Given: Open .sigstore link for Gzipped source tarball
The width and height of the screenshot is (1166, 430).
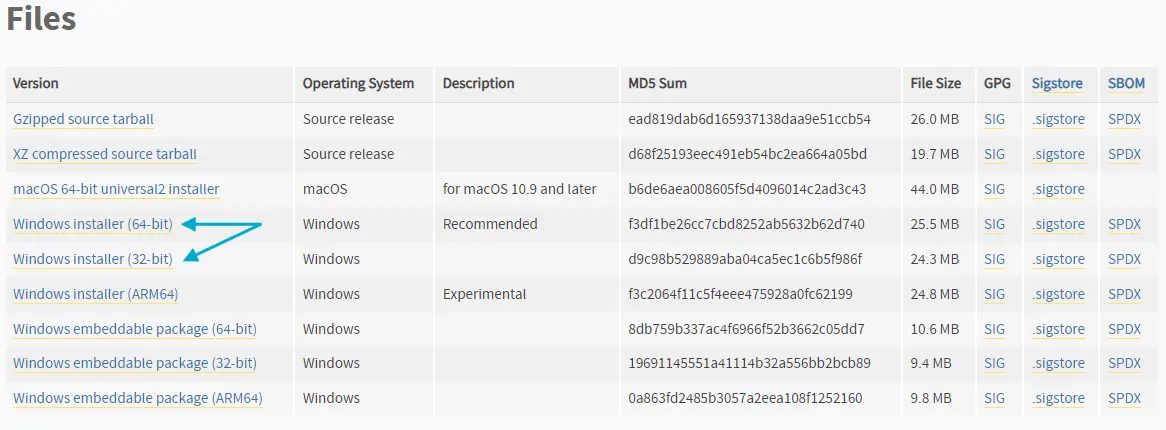Looking at the screenshot, I should [1058, 119].
